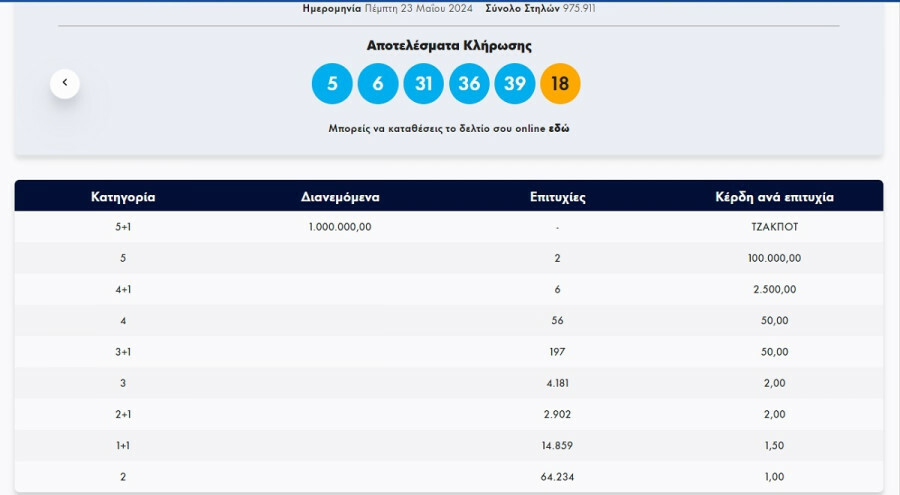Open the 'εδώ' online submission link
Viewport: 900px width, 495px height.
[x=559, y=129]
